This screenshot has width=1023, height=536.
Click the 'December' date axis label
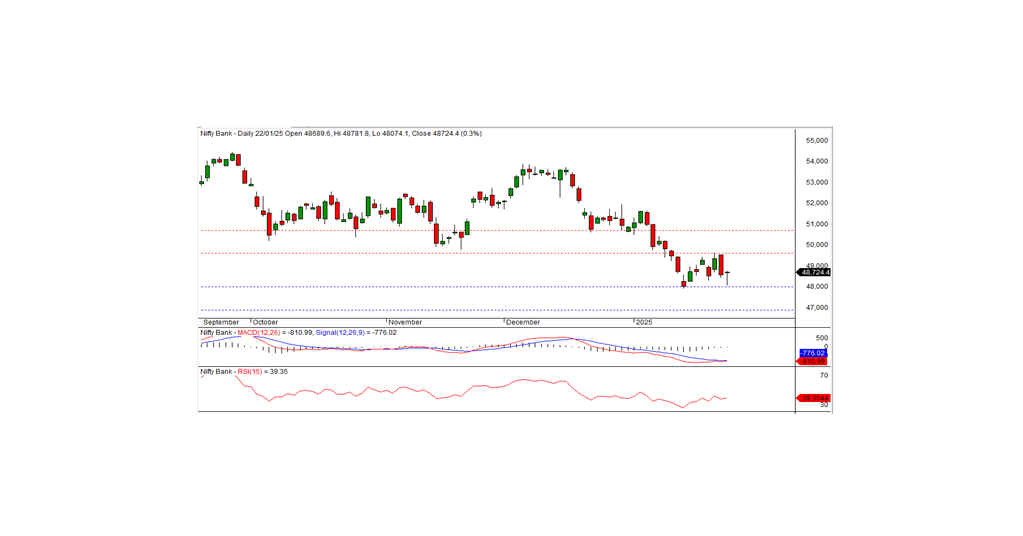pyautogui.click(x=523, y=323)
